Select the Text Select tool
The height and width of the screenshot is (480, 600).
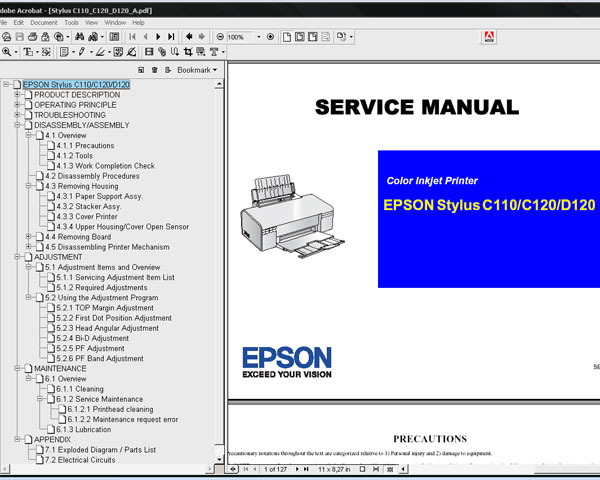point(28,52)
